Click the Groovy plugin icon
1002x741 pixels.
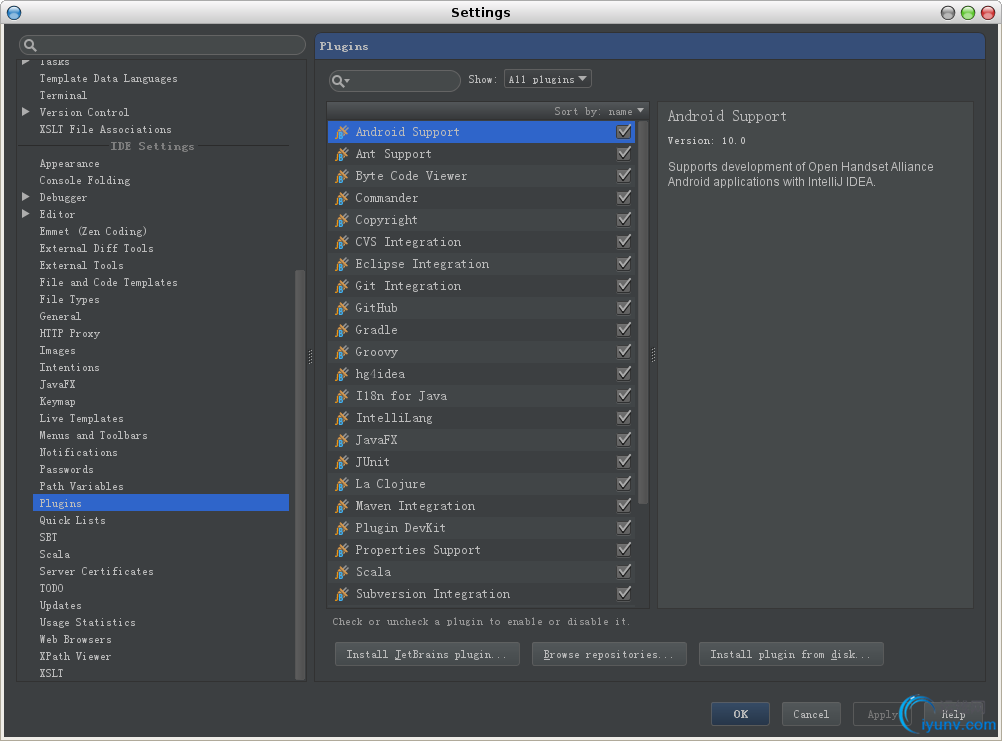coord(342,352)
